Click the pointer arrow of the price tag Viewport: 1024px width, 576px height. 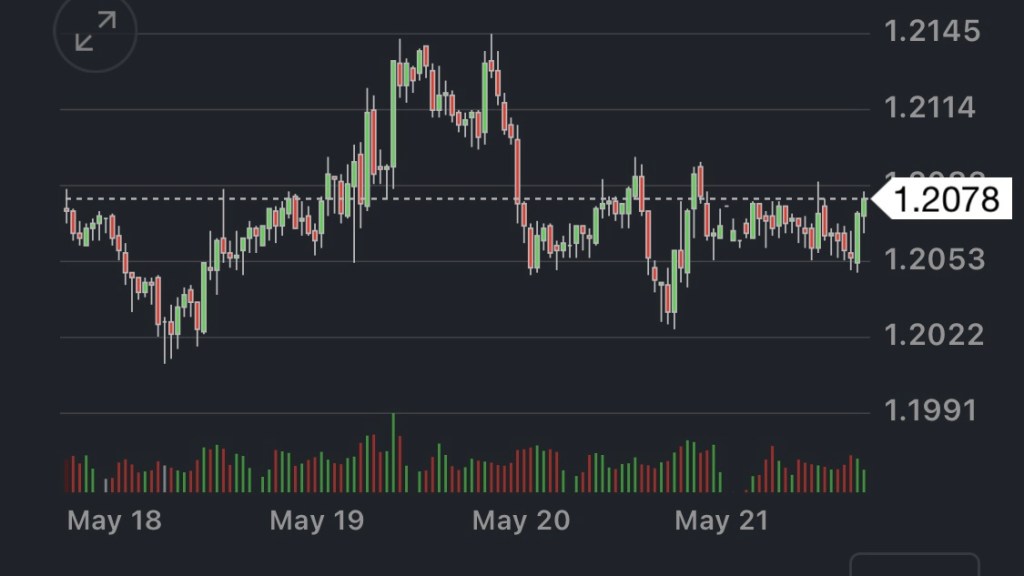[880, 200]
